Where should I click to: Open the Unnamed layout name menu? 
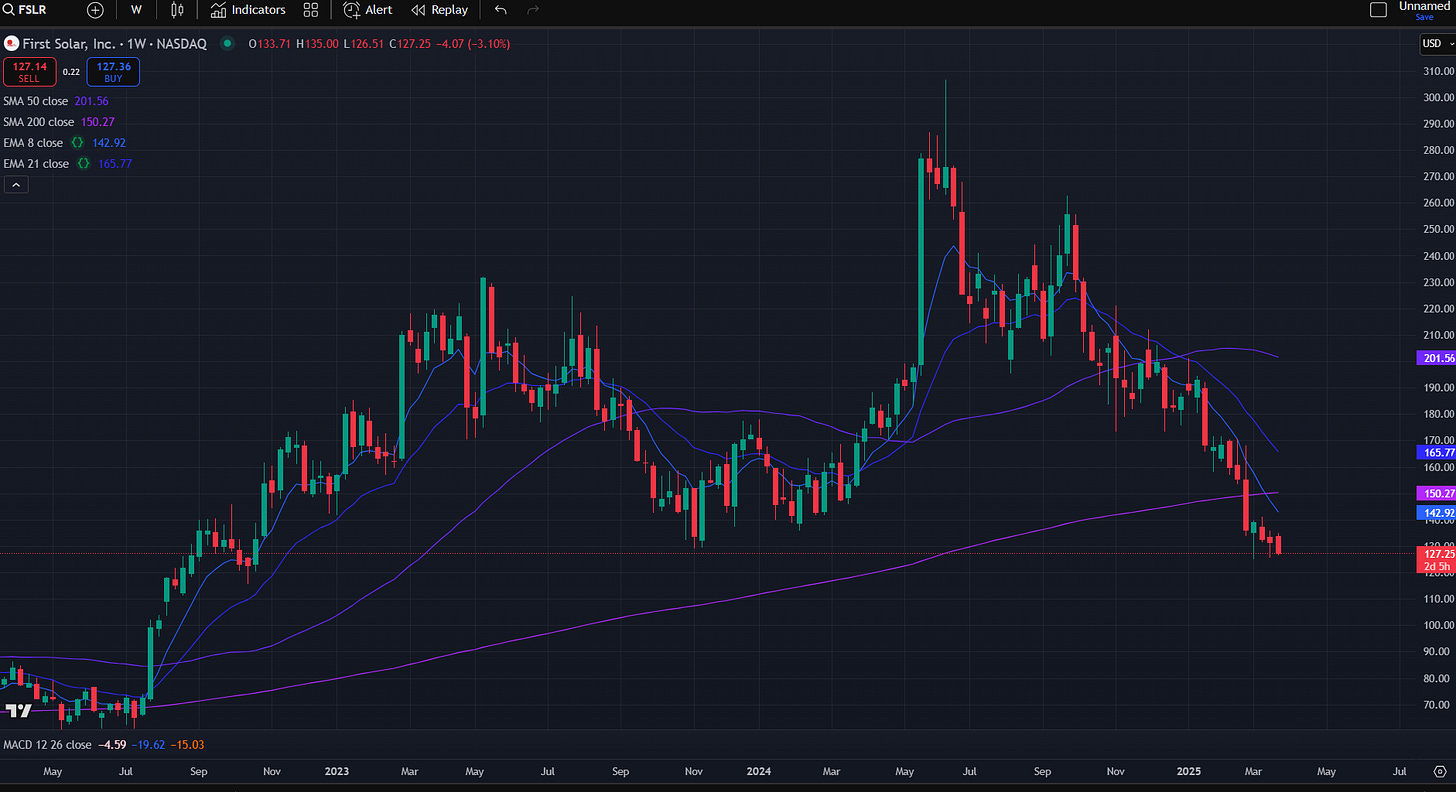tap(1424, 6)
